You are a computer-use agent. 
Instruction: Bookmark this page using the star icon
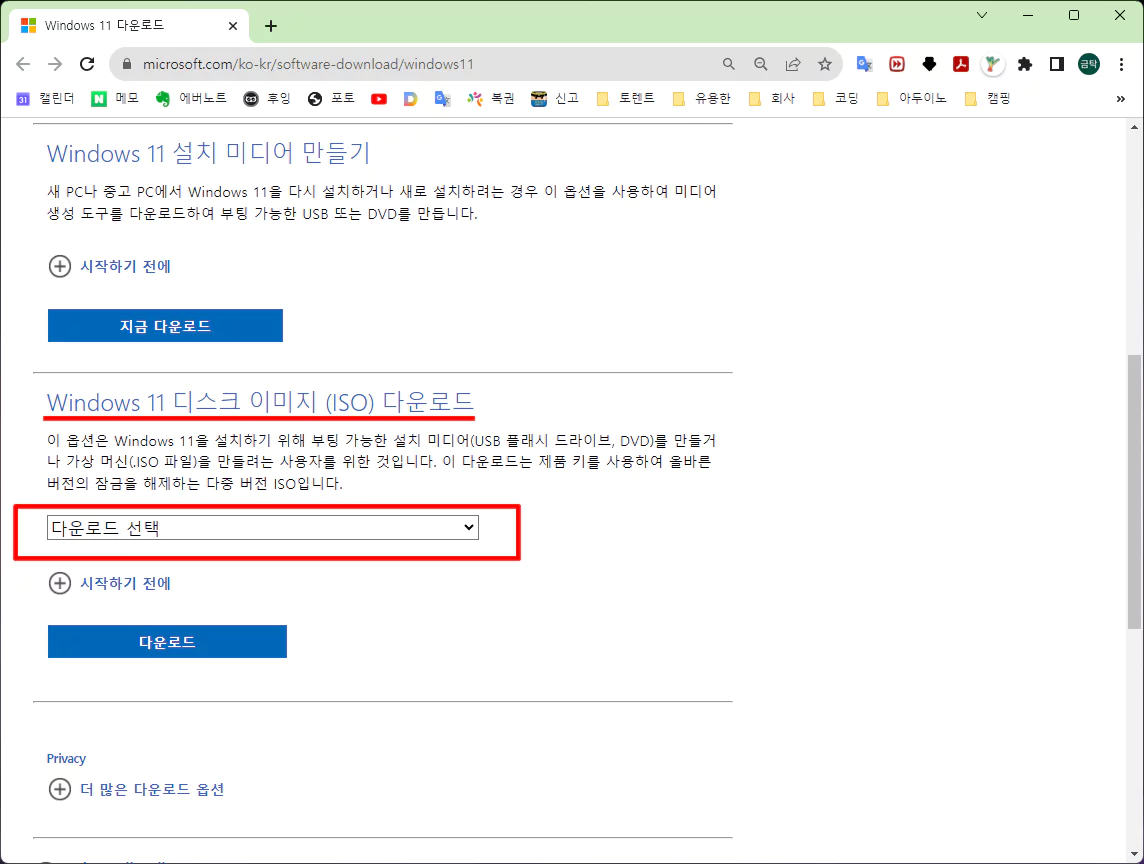(824, 64)
